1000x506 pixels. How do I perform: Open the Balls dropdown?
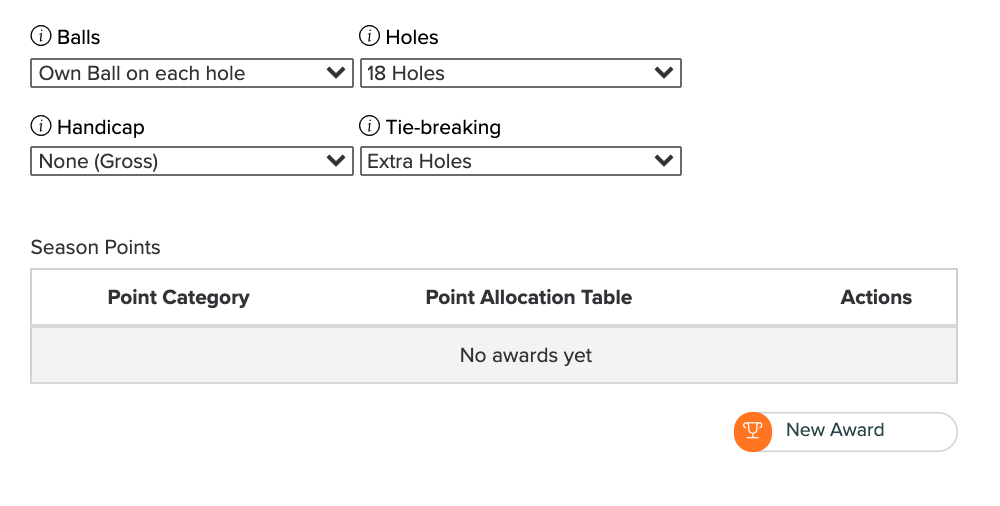pyautogui.click(x=192, y=73)
